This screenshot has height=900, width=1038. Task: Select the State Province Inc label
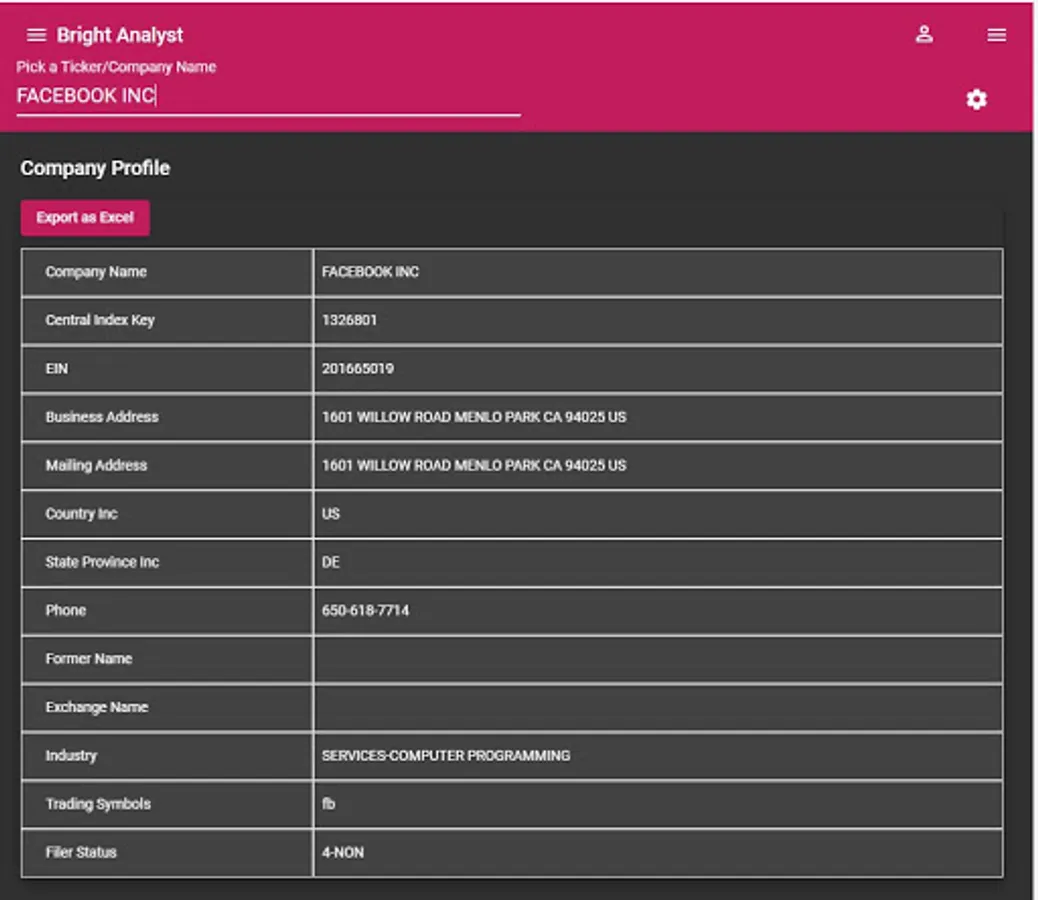pyautogui.click(x=102, y=562)
